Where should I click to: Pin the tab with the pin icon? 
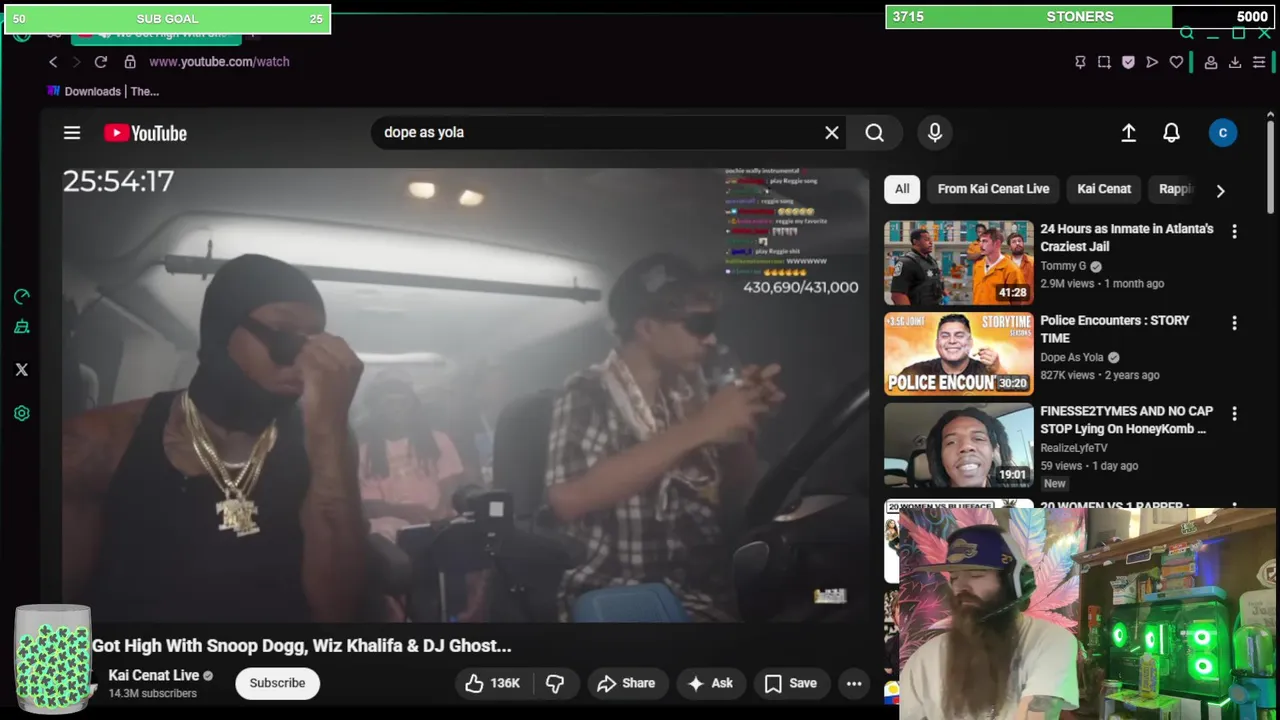pos(1080,62)
